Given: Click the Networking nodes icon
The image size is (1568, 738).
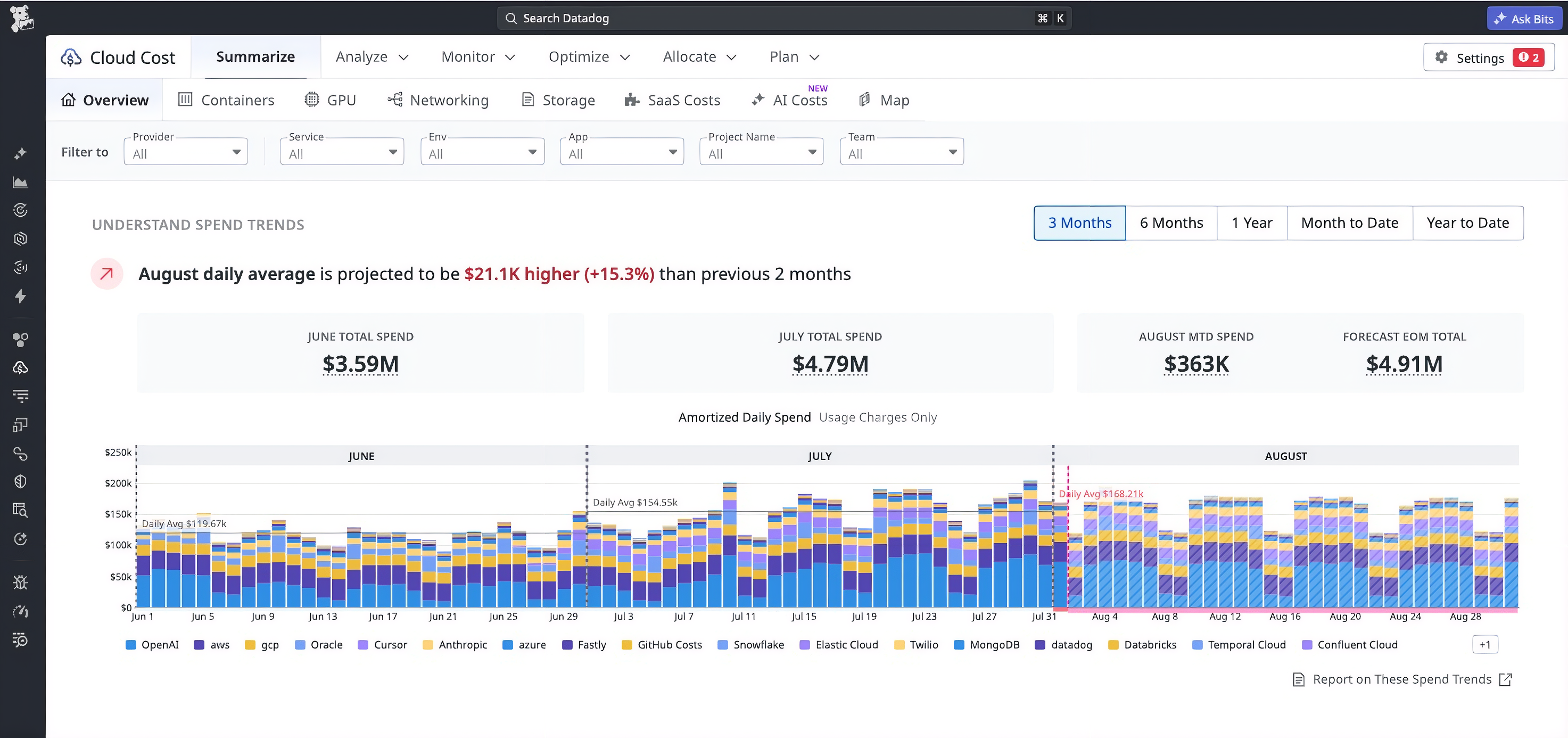Looking at the screenshot, I should pos(395,99).
